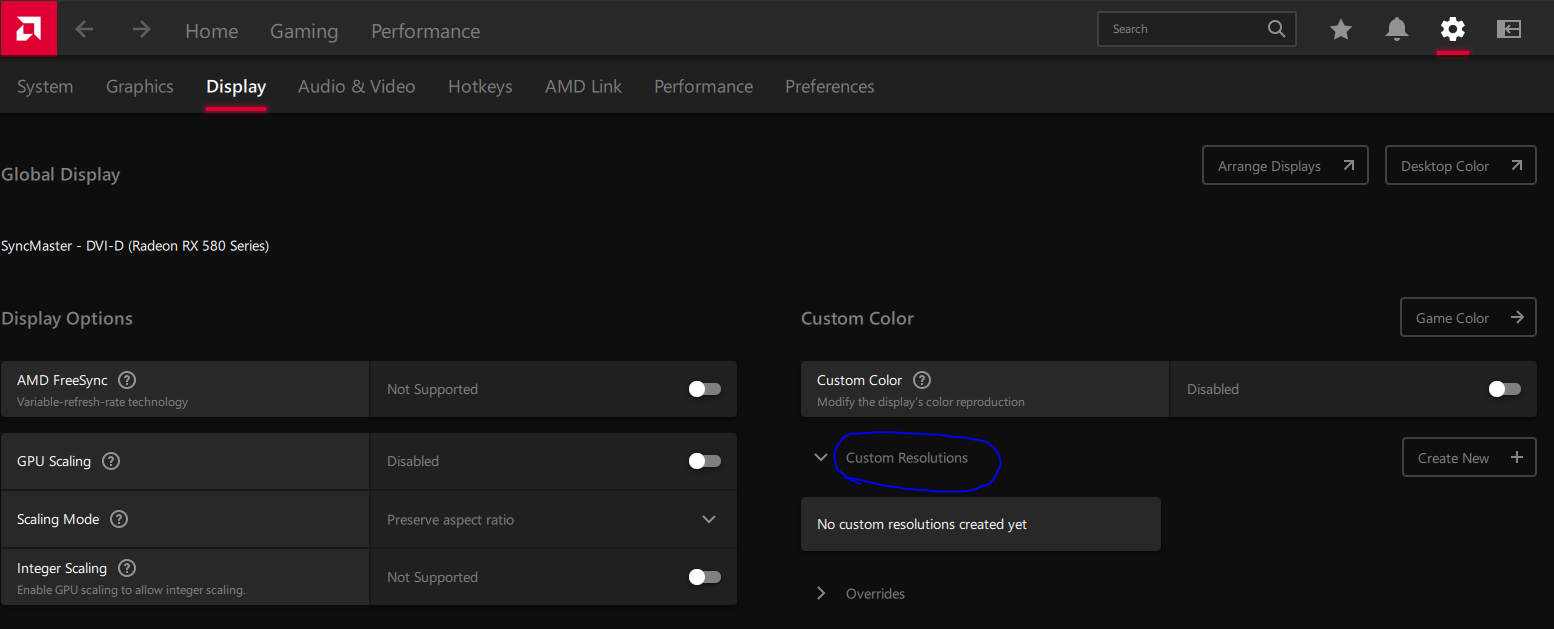Open favorites with the star icon
The image size is (1554, 629).
click(x=1340, y=30)
